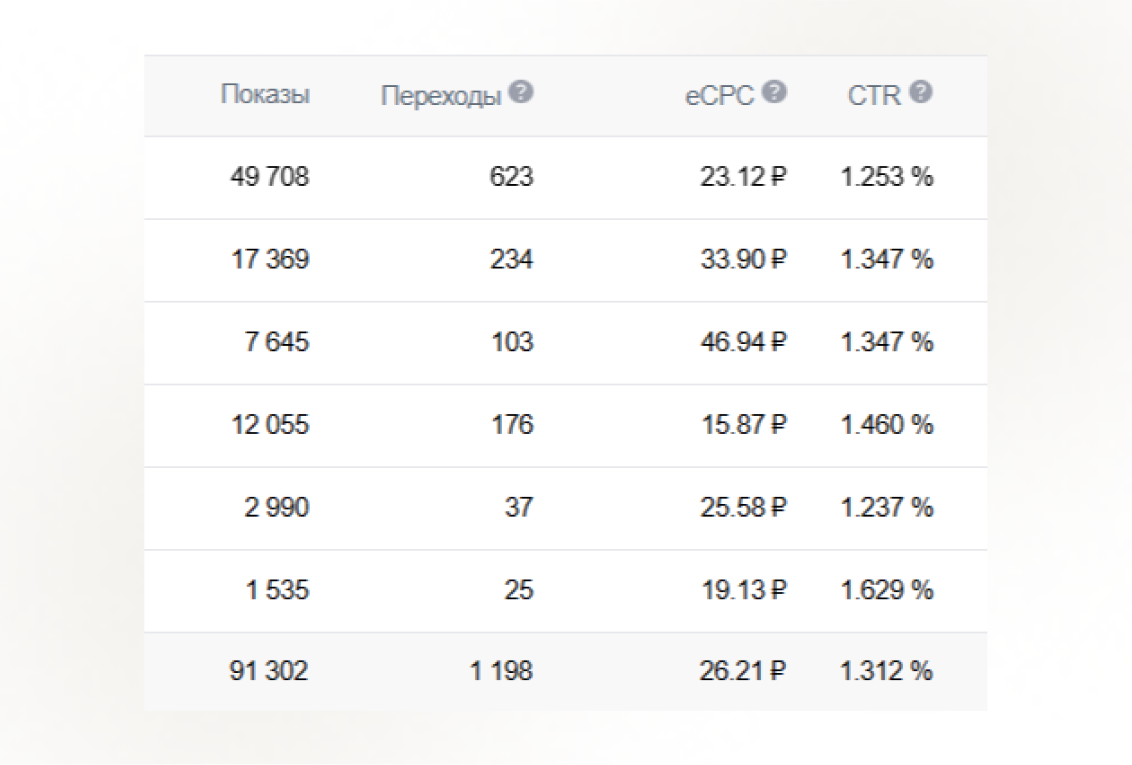The image size is (1132, 765).
Task: Sort by the CTR column header
Action: pyautogui.click(x=874, y=95)
